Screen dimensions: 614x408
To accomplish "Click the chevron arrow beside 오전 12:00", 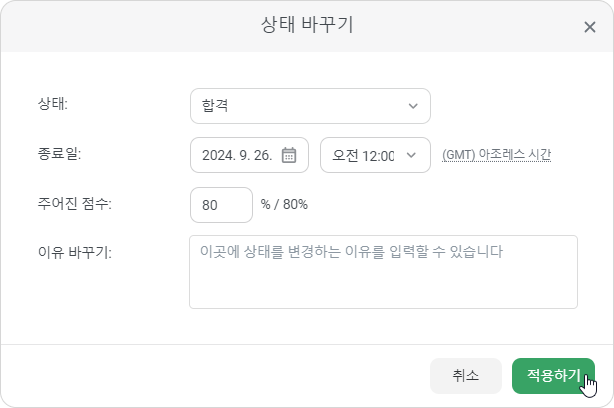I will [411, 155].
